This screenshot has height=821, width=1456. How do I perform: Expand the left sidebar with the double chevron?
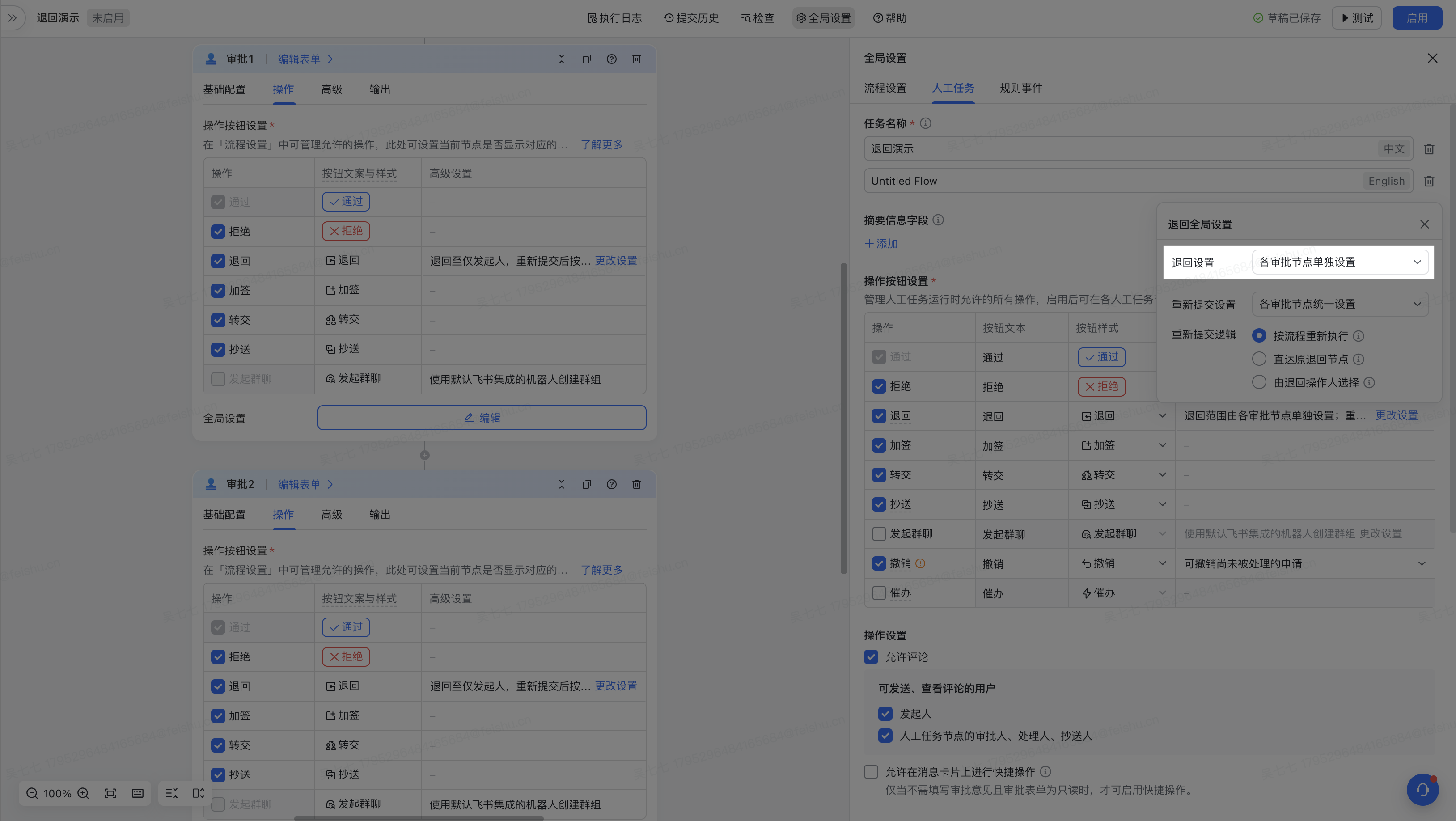13,18
